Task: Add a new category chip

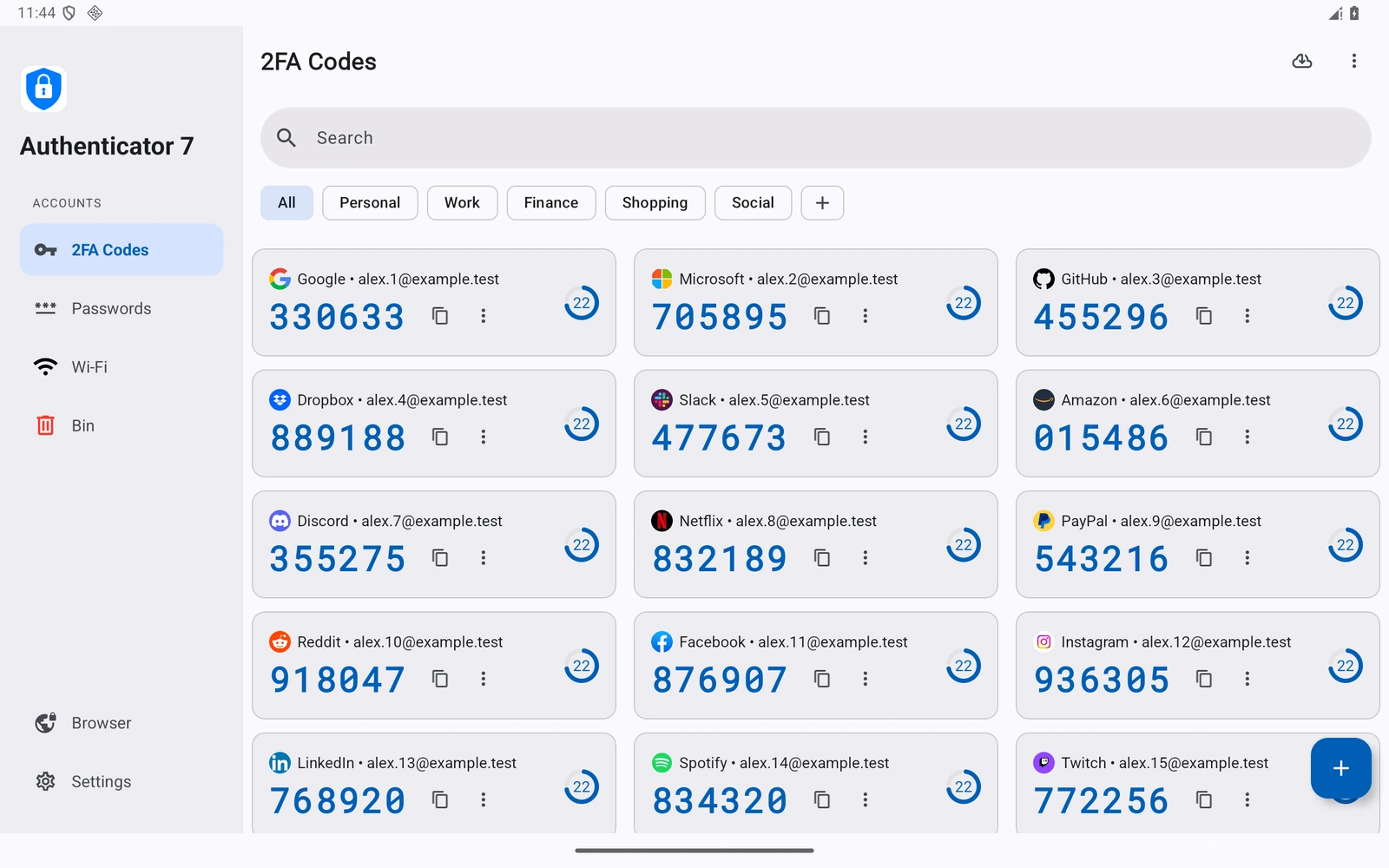Action: (822, 202)
